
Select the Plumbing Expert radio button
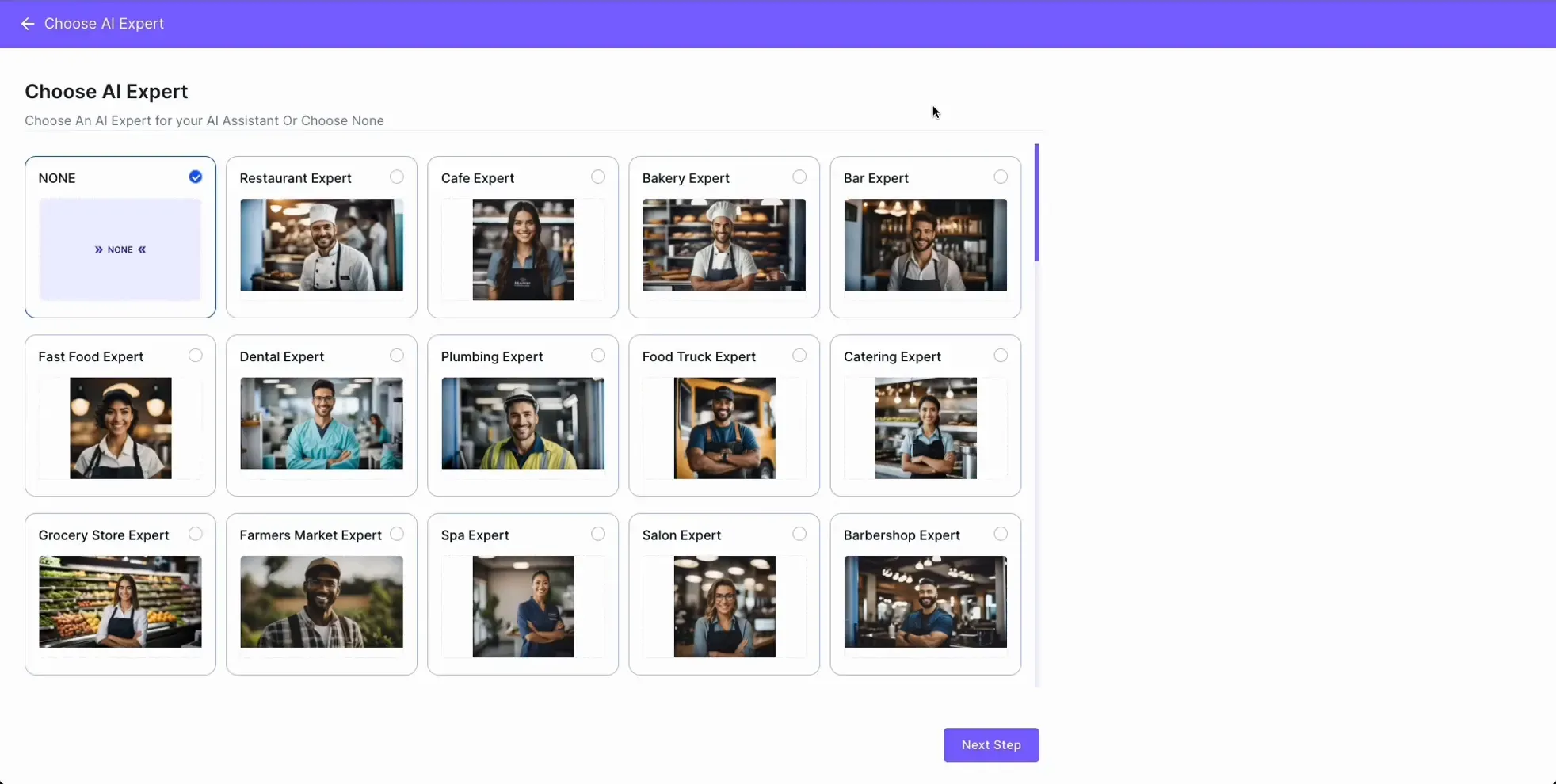pyautogui.click(x=598, y=356)
